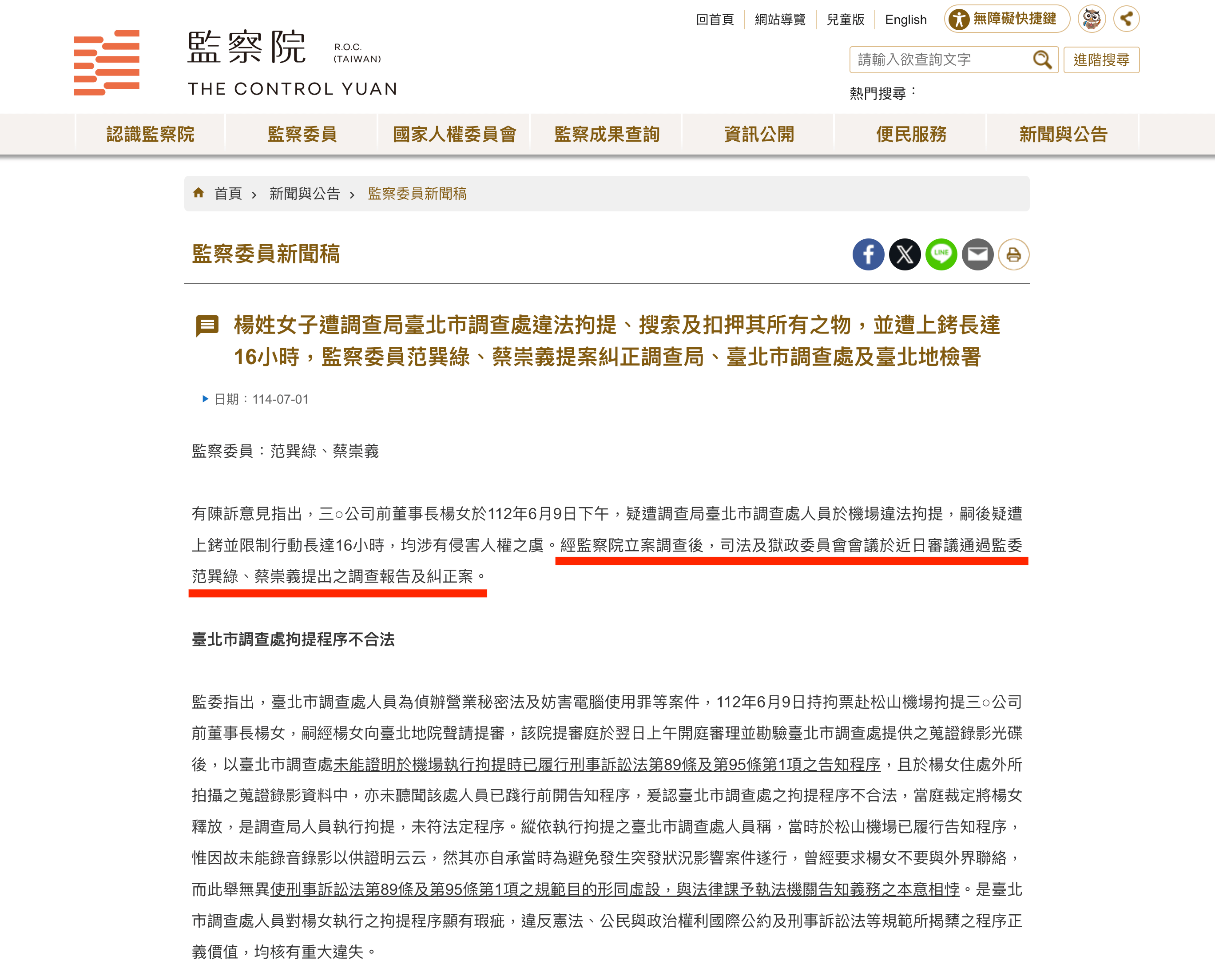Image resolution: width=1215 pixels, height=980 pixels.
Task: Open the 兒童版 page
Action: pos(845,20)
